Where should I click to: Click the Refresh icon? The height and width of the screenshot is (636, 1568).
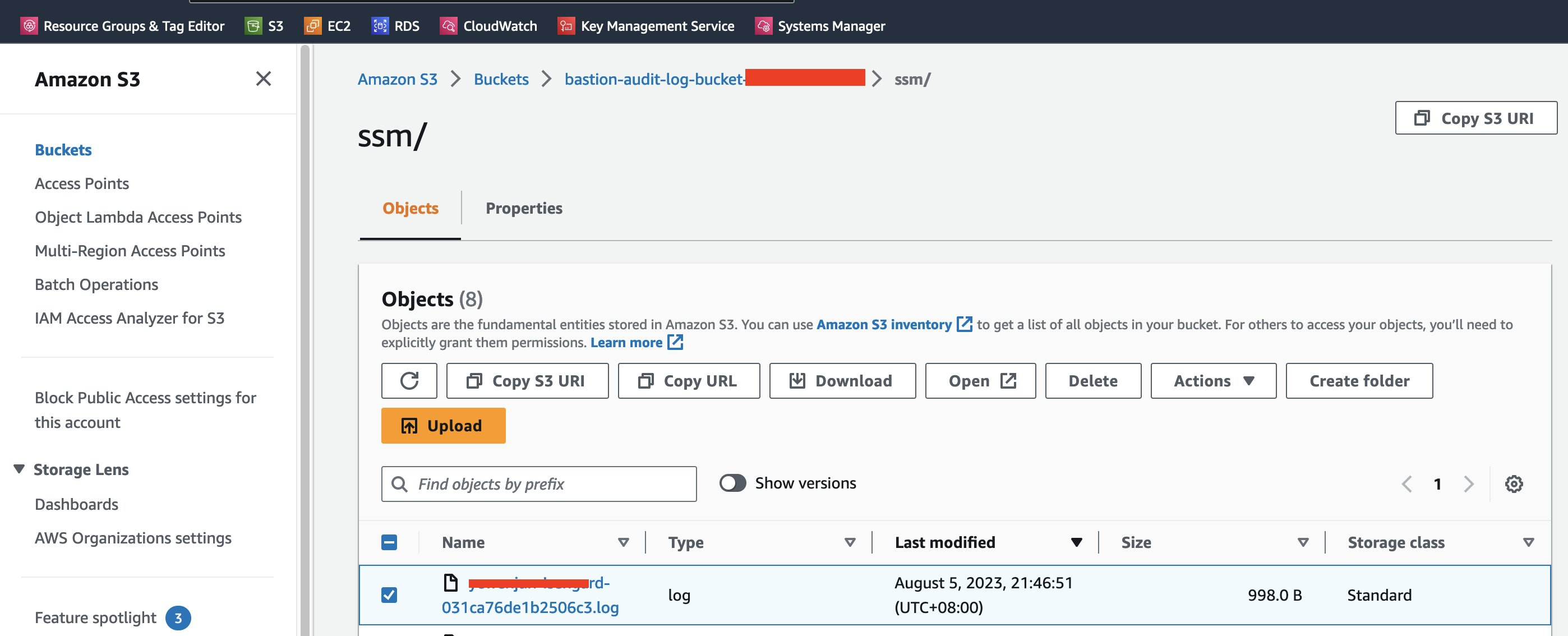(408, 380)
